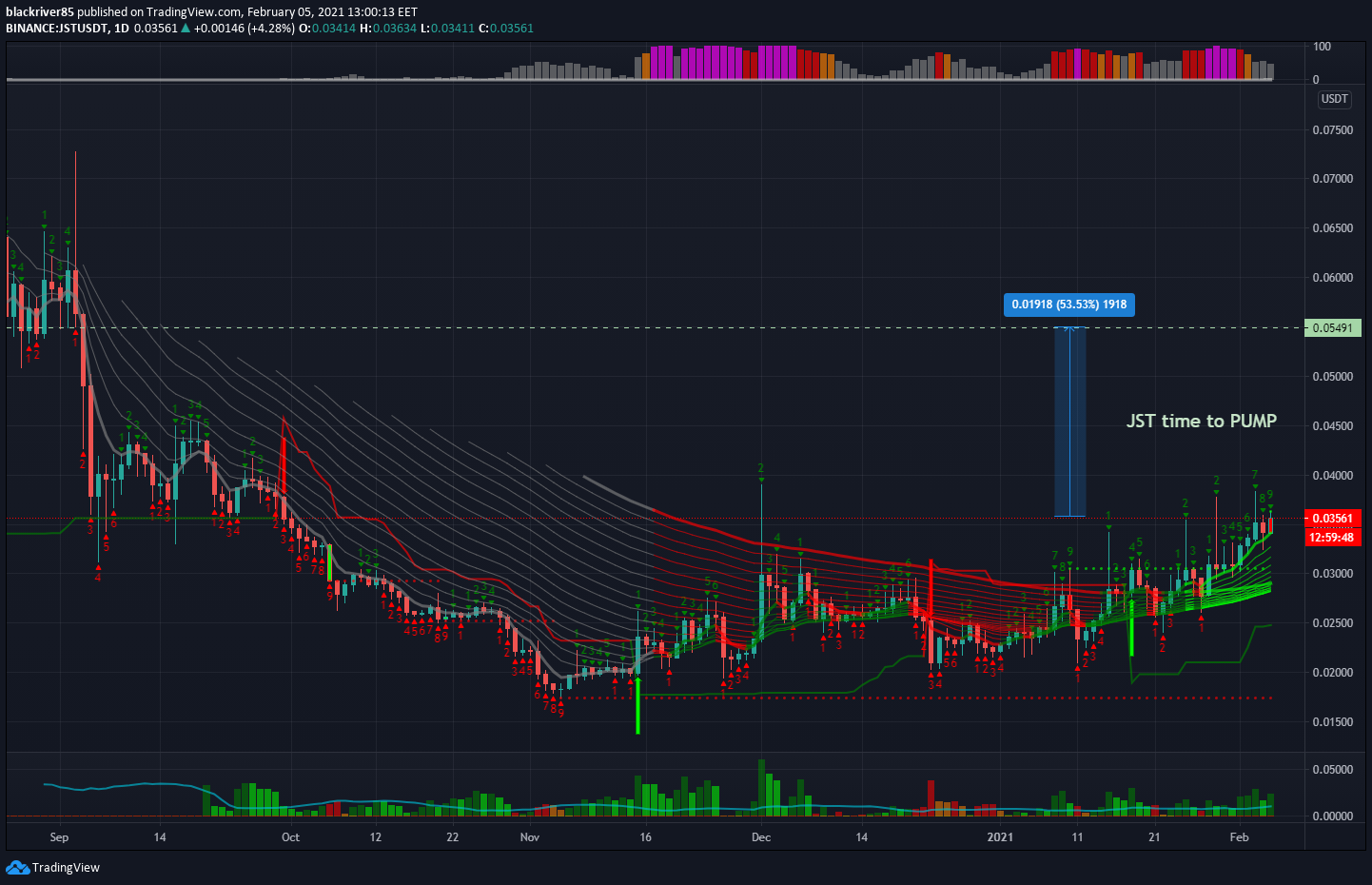
Task: Click the 'Oct' time axis label
Action: click(290, 837)
